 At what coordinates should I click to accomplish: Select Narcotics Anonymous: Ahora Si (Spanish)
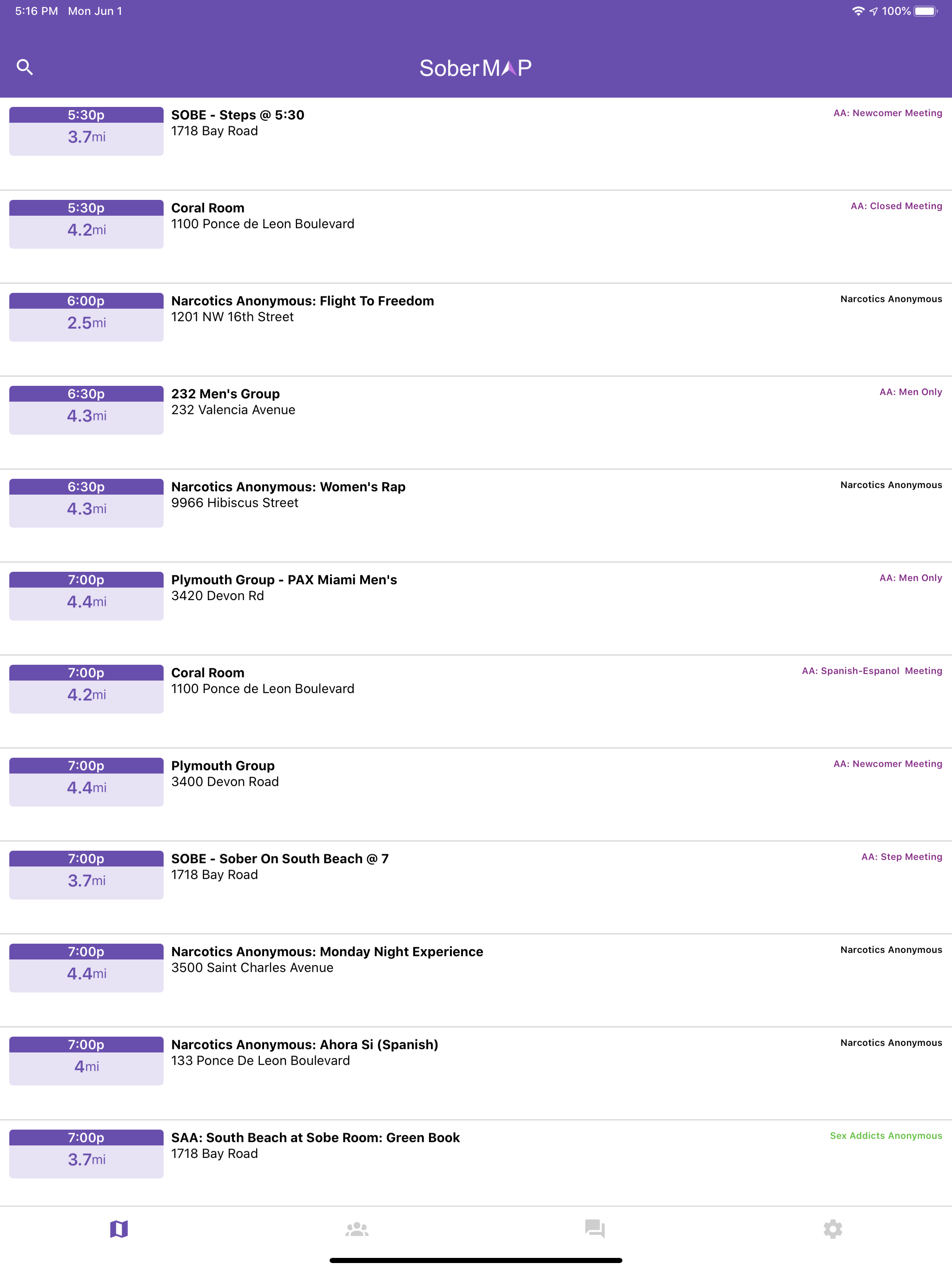(304, 1045)
